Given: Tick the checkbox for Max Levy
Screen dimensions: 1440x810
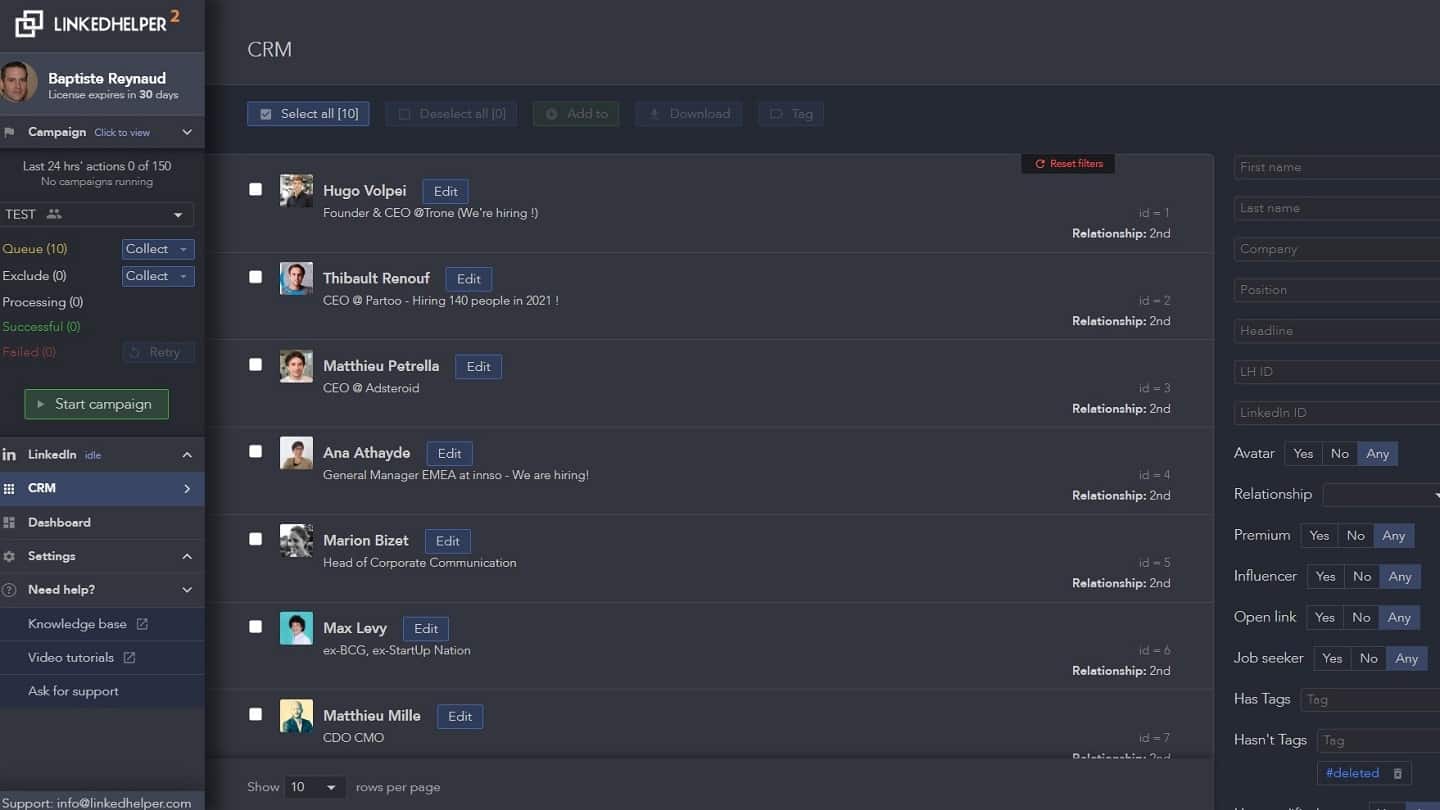Looking at the screenshot, I should coord(256,626).
